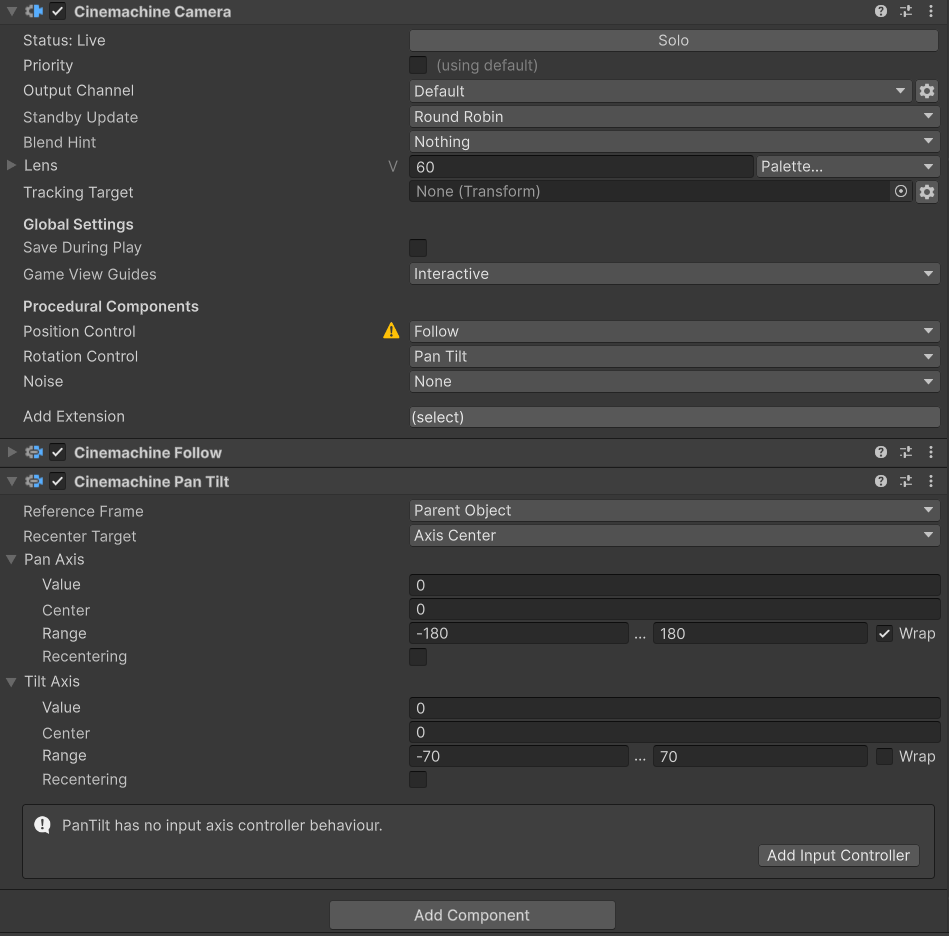Open Rotation Control dropdown
The width and height of the screenshot is (949, 936).
[674, 356]
